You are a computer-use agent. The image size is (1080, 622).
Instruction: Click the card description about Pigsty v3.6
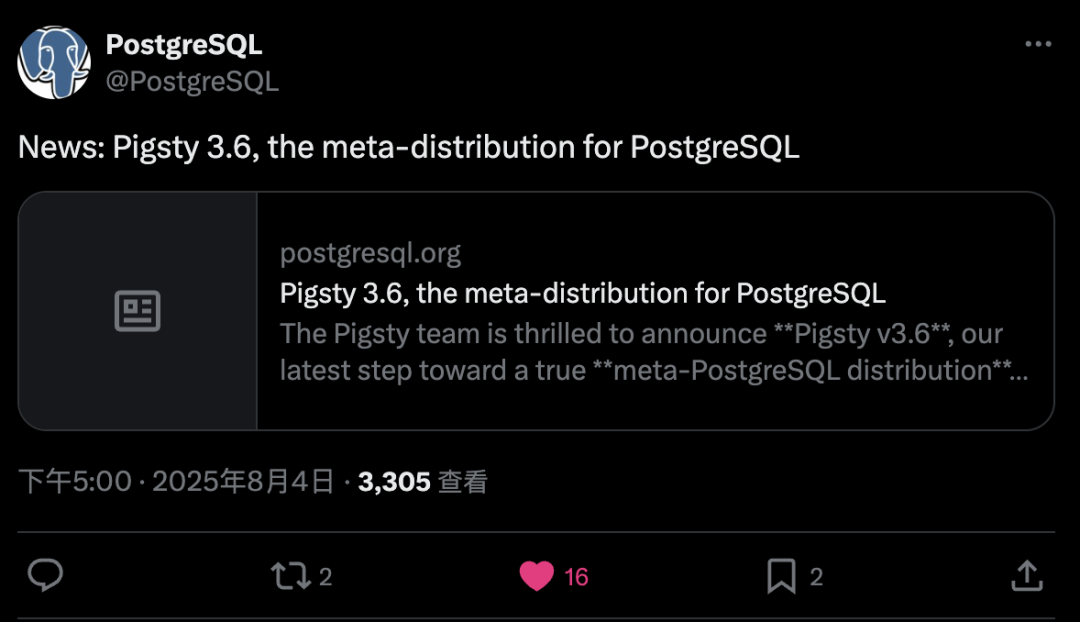[654, 352]
